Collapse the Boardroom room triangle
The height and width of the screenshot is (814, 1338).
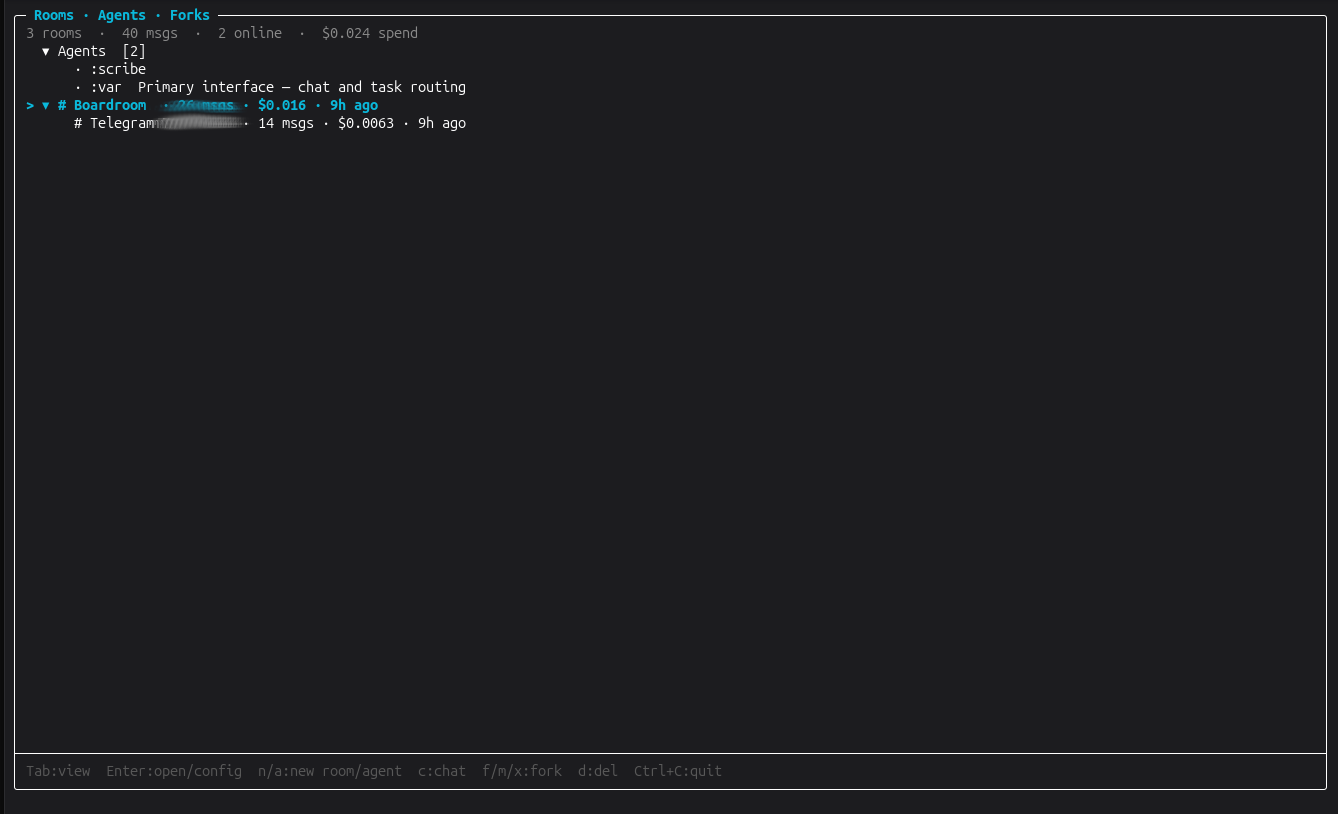[46, 105]
